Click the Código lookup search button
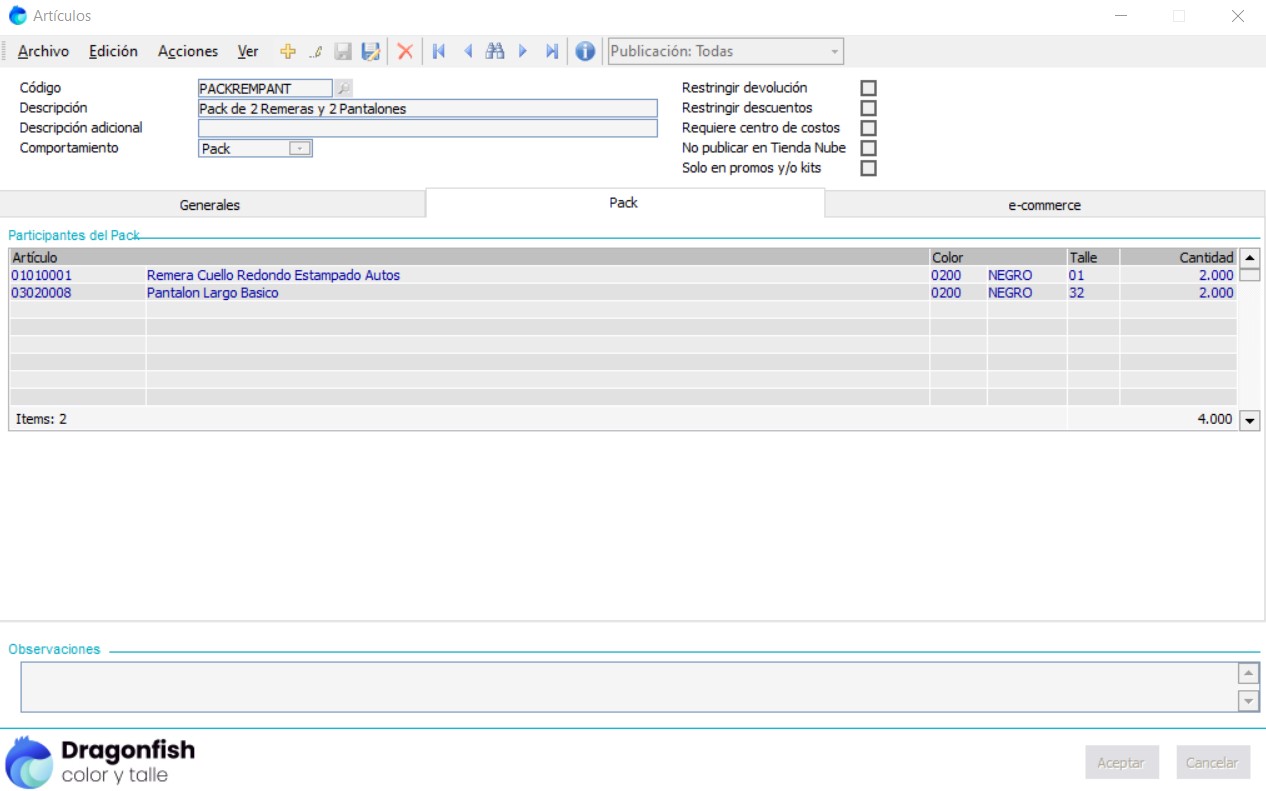 [343, 89]
